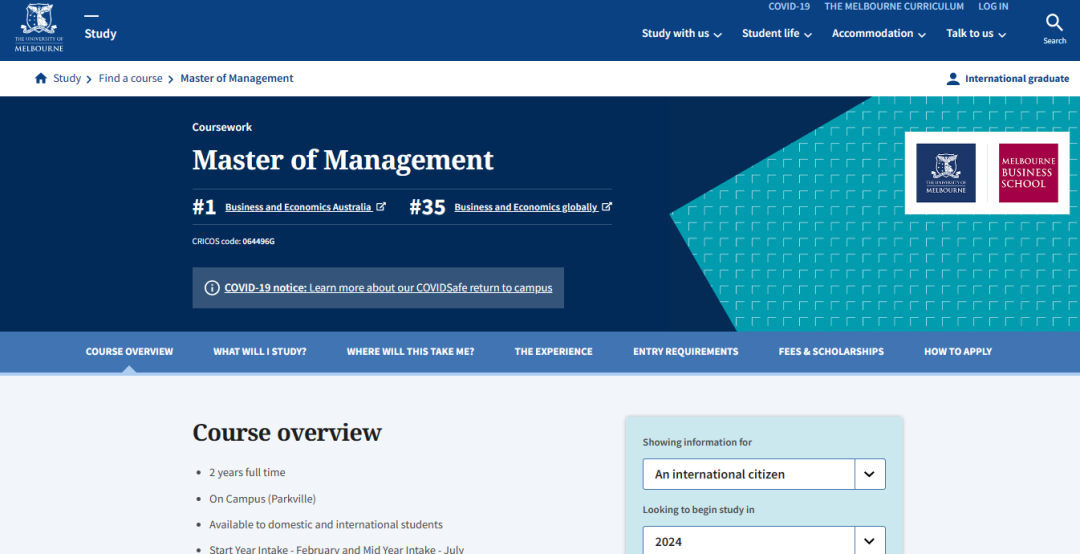The image size is (1080, 554).
Task: Expand the Student life menu
Action: point(776,34)
